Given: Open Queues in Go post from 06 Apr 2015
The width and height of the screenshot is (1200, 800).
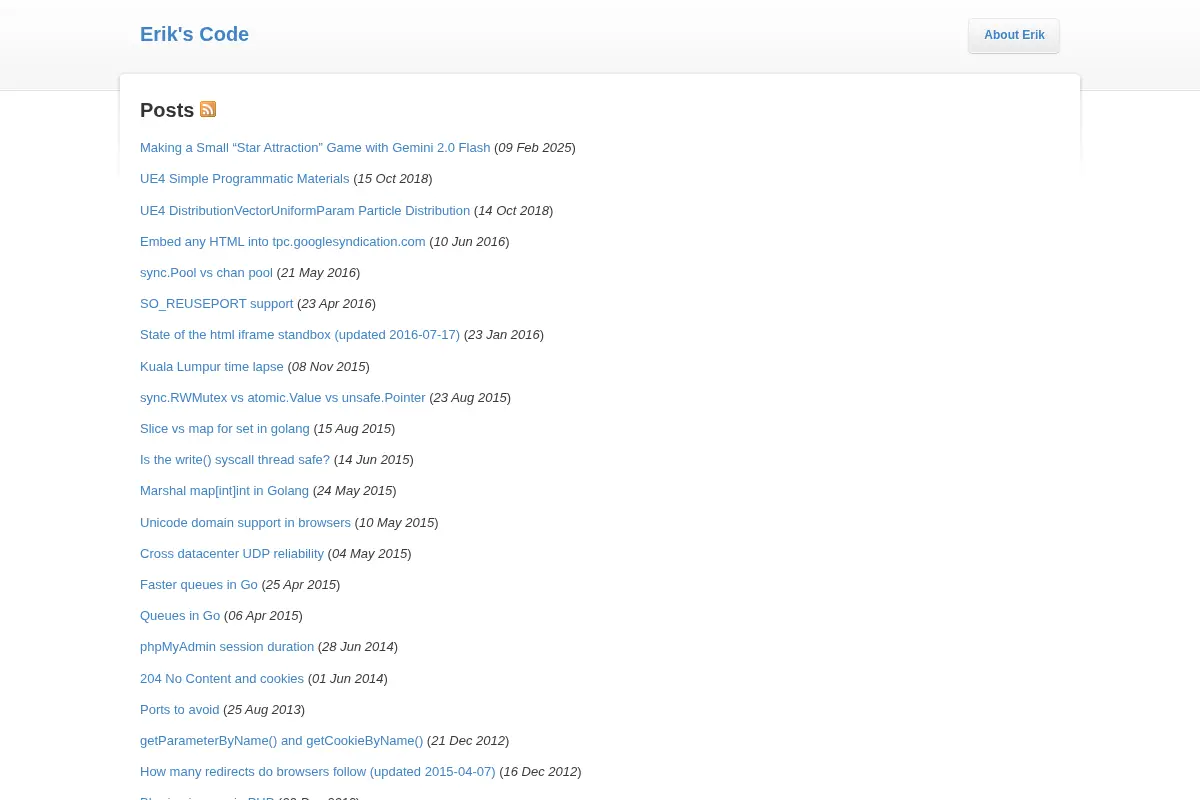Looking at the screenshot, I should (x=180, y=615).
